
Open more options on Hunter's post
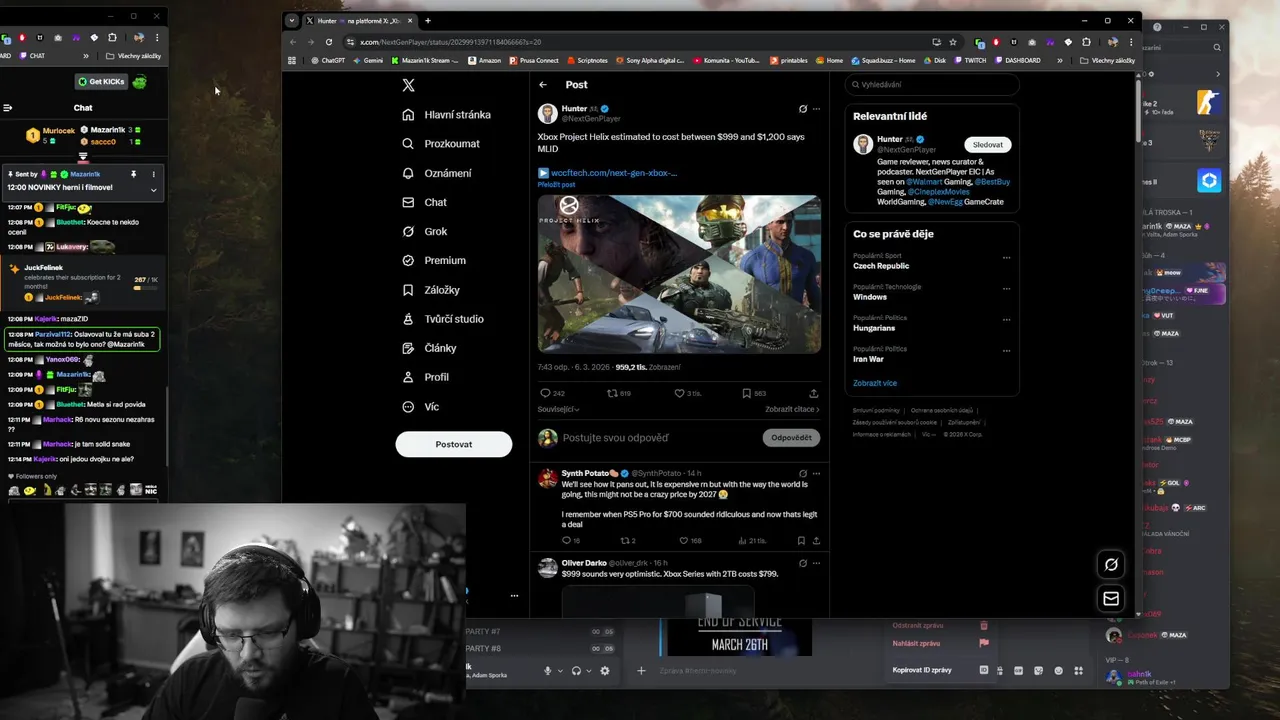[x=816, y=109]
